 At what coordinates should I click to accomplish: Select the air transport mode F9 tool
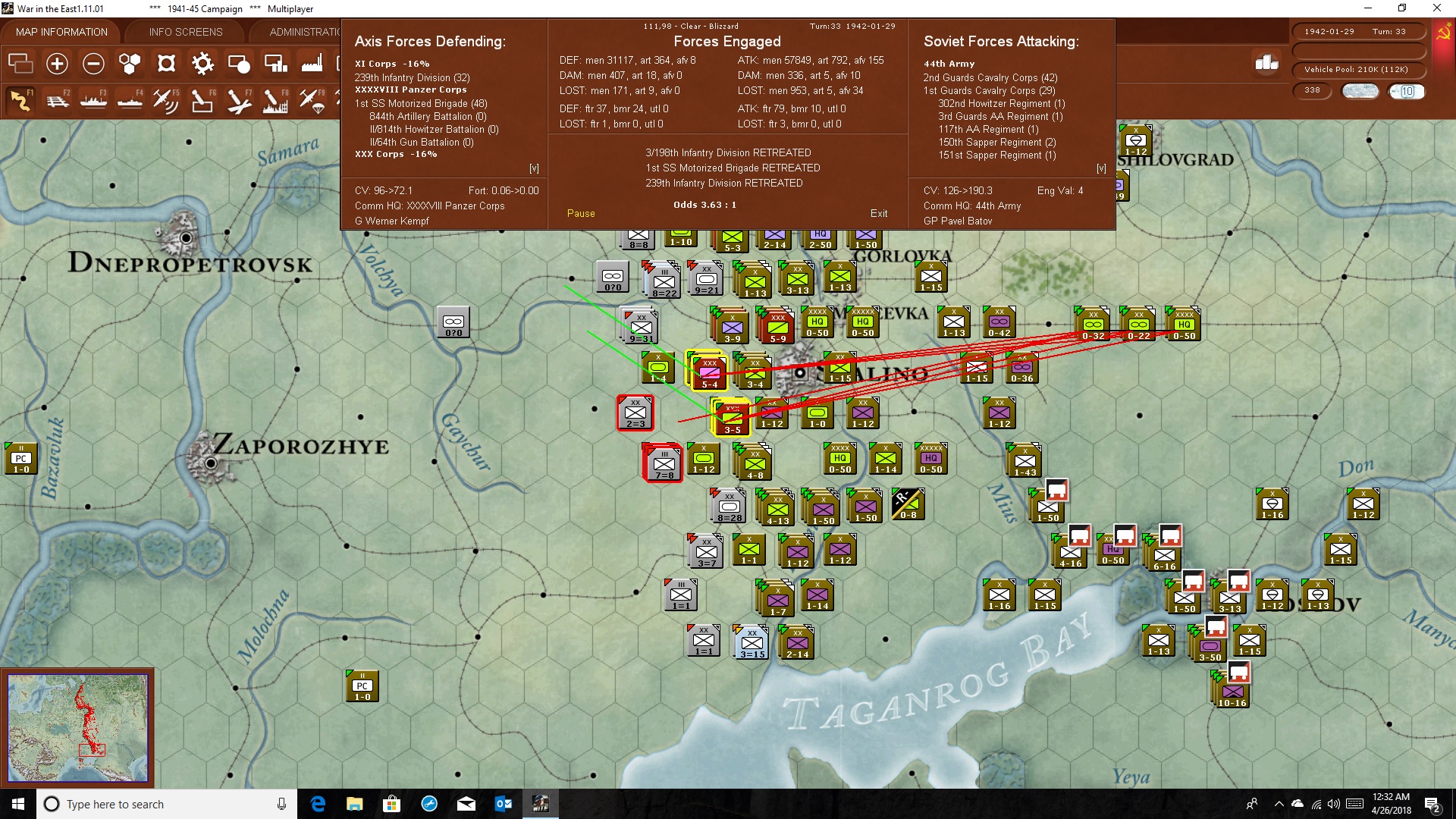312,100
